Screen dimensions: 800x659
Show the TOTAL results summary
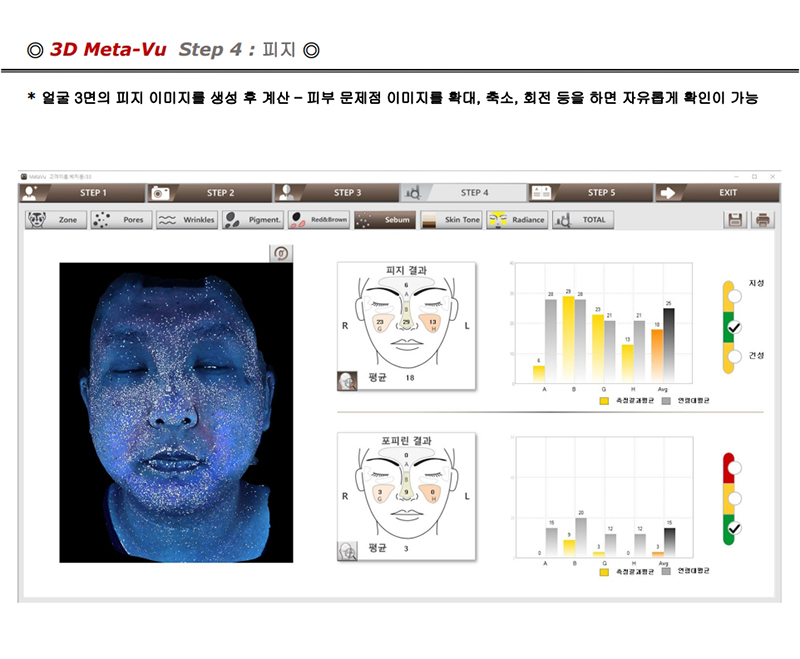click(x=583, y=220)
